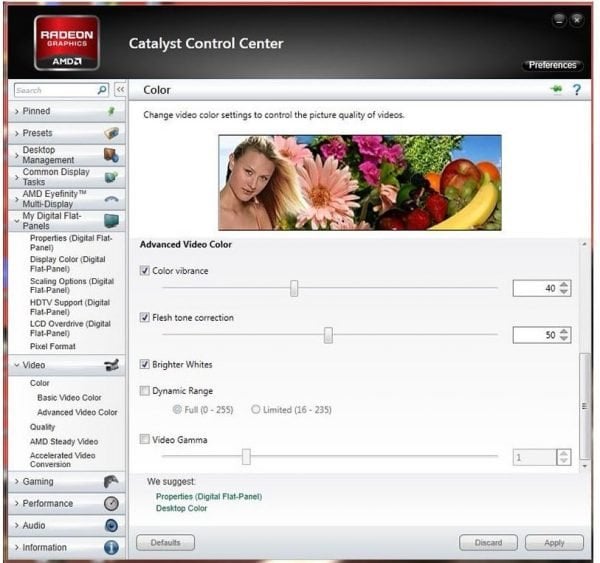Pin this page using the green pin icon
This screenshot has height=563, width=600.
(557, 90)
